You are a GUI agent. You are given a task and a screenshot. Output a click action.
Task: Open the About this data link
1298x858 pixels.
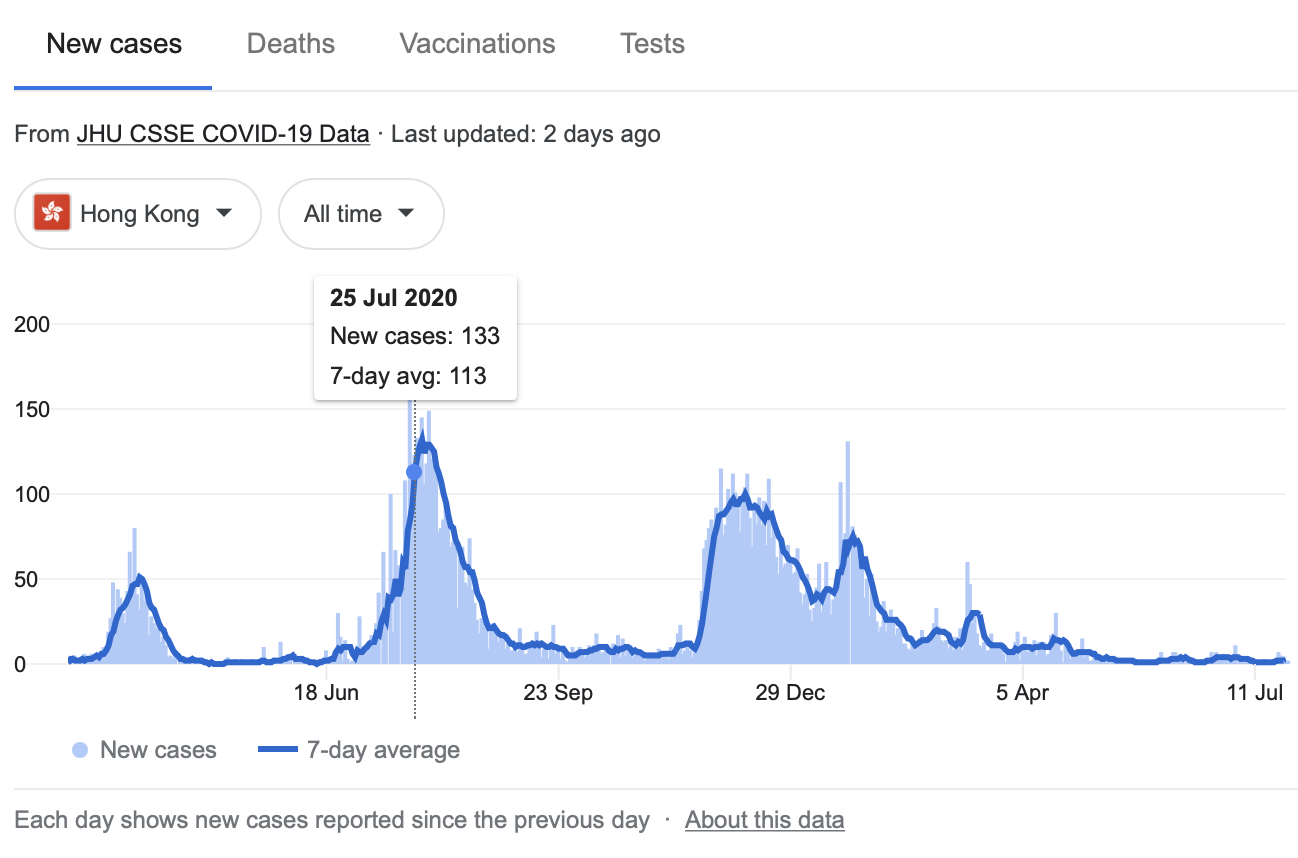point(764,821)
